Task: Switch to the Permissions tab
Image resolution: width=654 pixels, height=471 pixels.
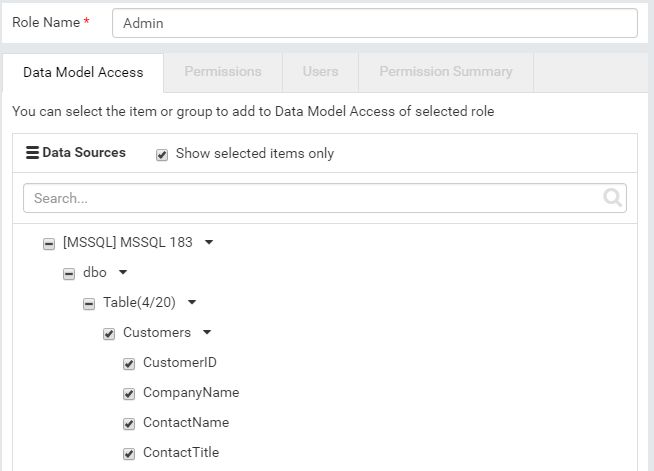Action: 223,72
